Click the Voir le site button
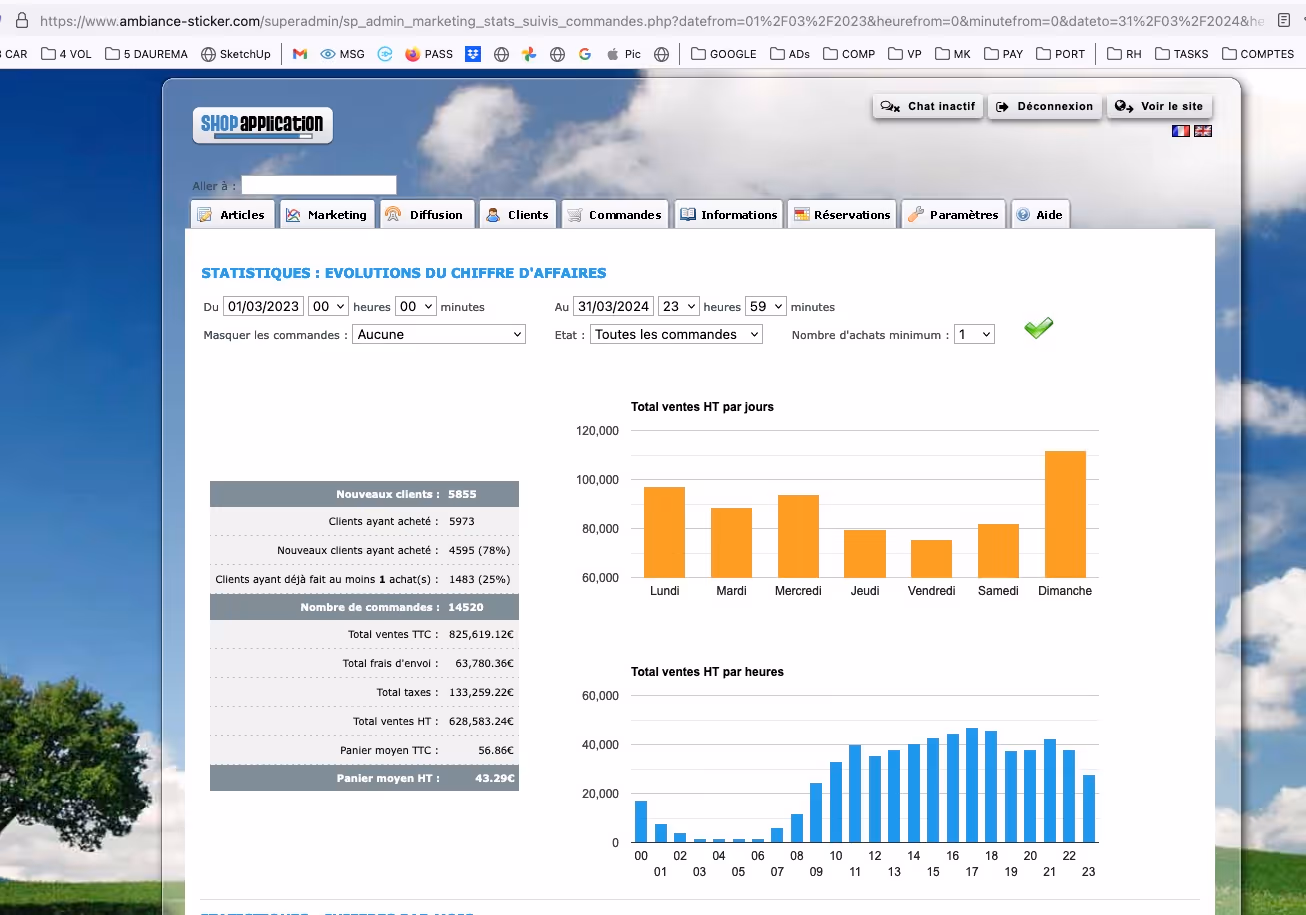 click(1160, 106)
